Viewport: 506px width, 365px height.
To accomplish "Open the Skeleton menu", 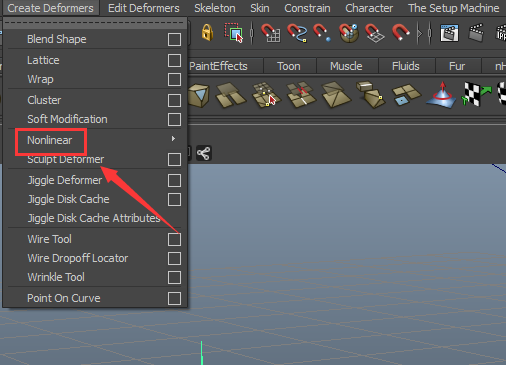I will tap(215, 8).
